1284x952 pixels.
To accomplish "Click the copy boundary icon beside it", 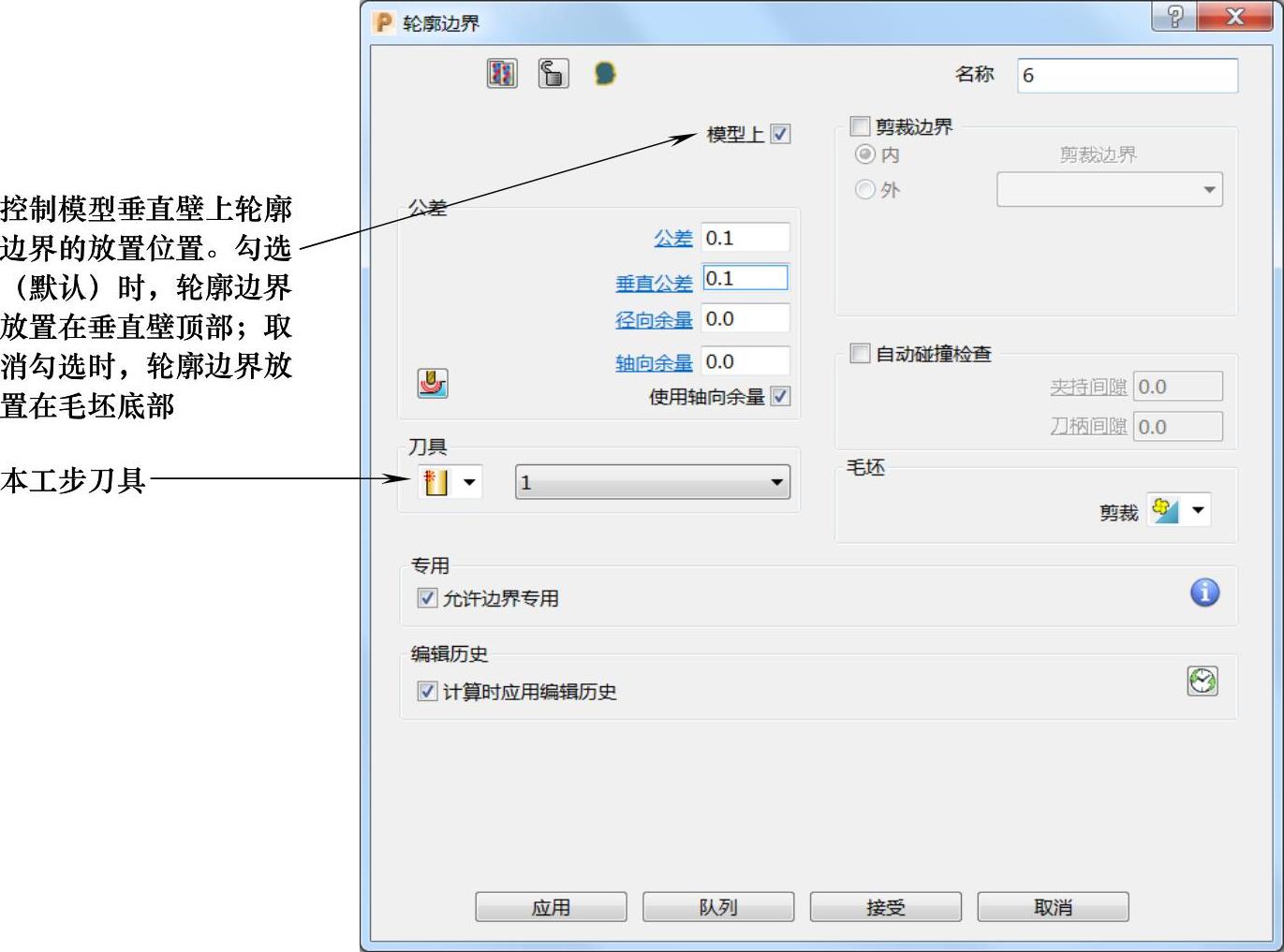I will (x=553, y=73).
